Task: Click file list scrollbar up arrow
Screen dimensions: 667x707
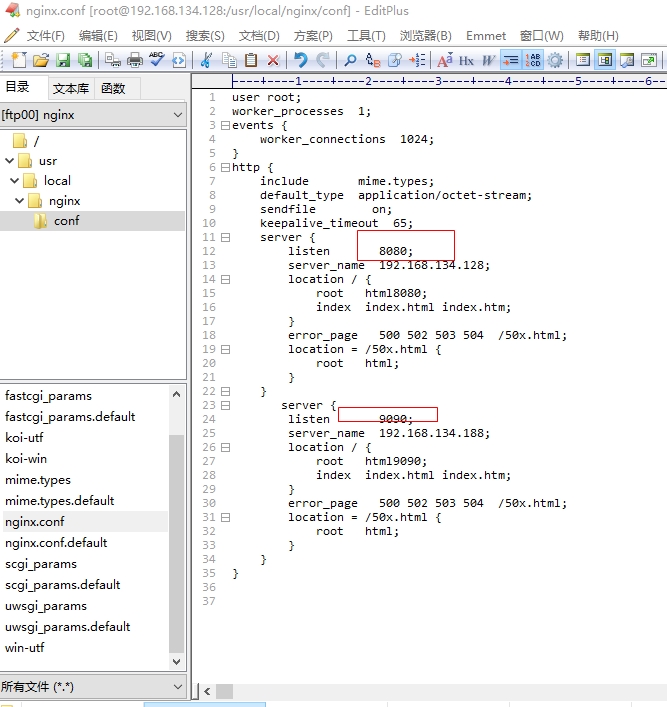Action: (176, 395)
